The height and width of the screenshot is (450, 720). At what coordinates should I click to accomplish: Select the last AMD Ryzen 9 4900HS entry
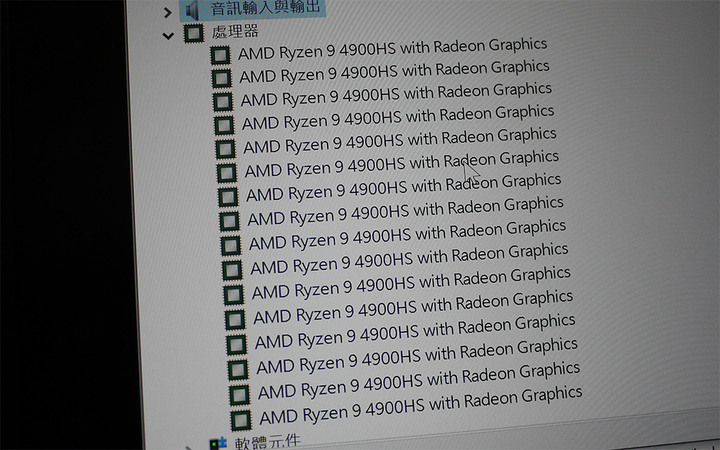[421, 405]
